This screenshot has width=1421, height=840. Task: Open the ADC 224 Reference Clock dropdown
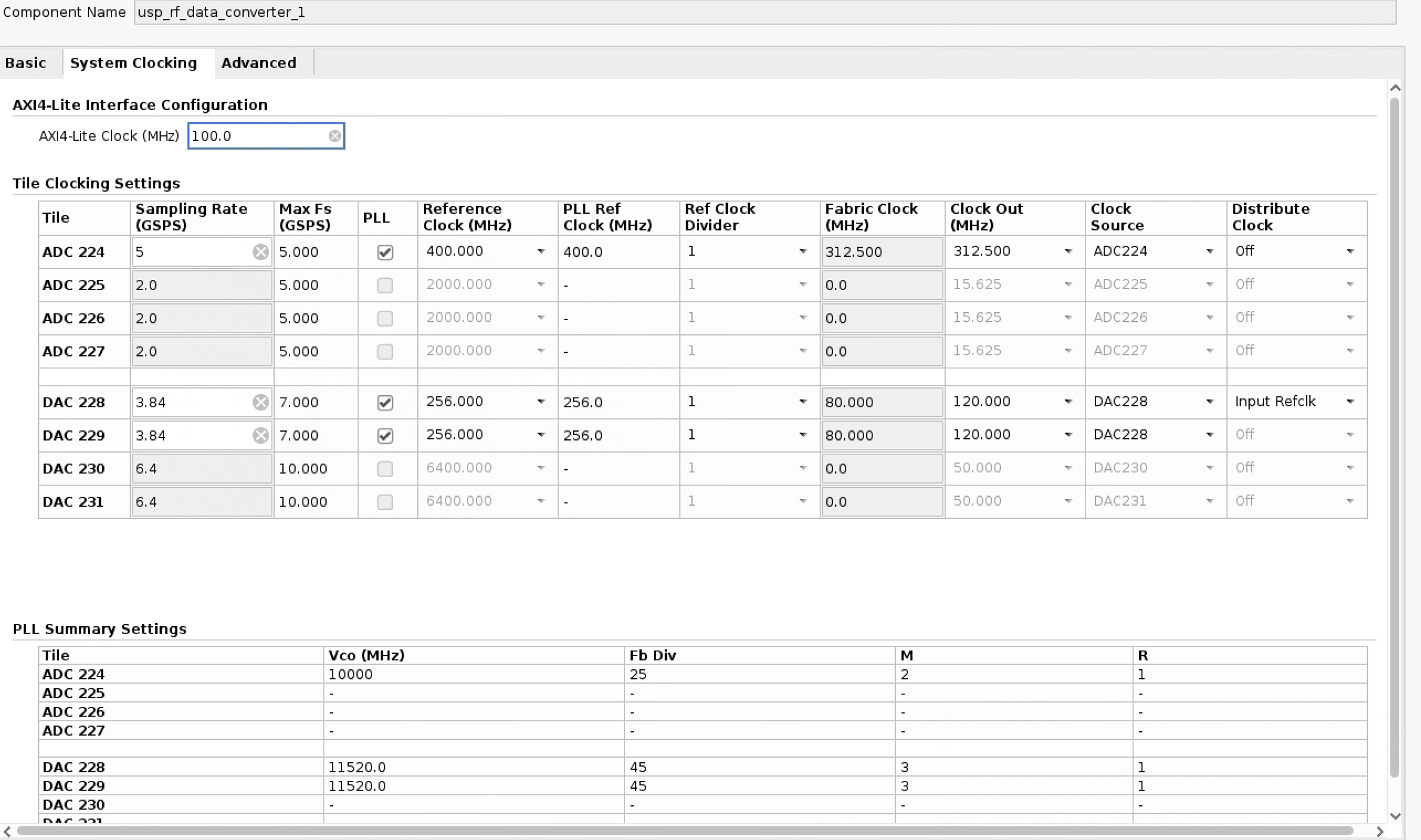click(x=540, y=251)
